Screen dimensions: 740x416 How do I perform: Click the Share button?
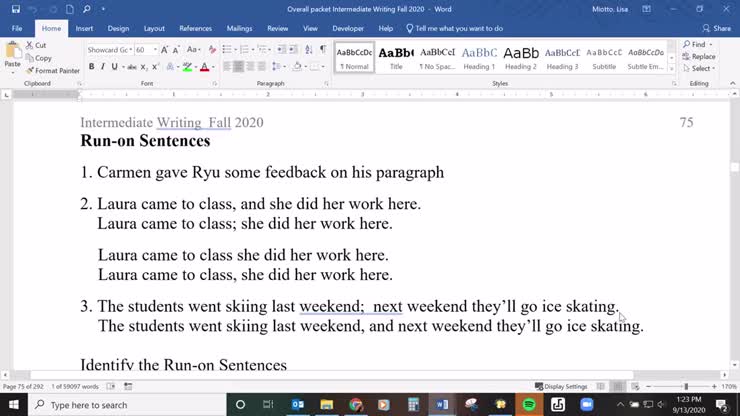(716, 28)
